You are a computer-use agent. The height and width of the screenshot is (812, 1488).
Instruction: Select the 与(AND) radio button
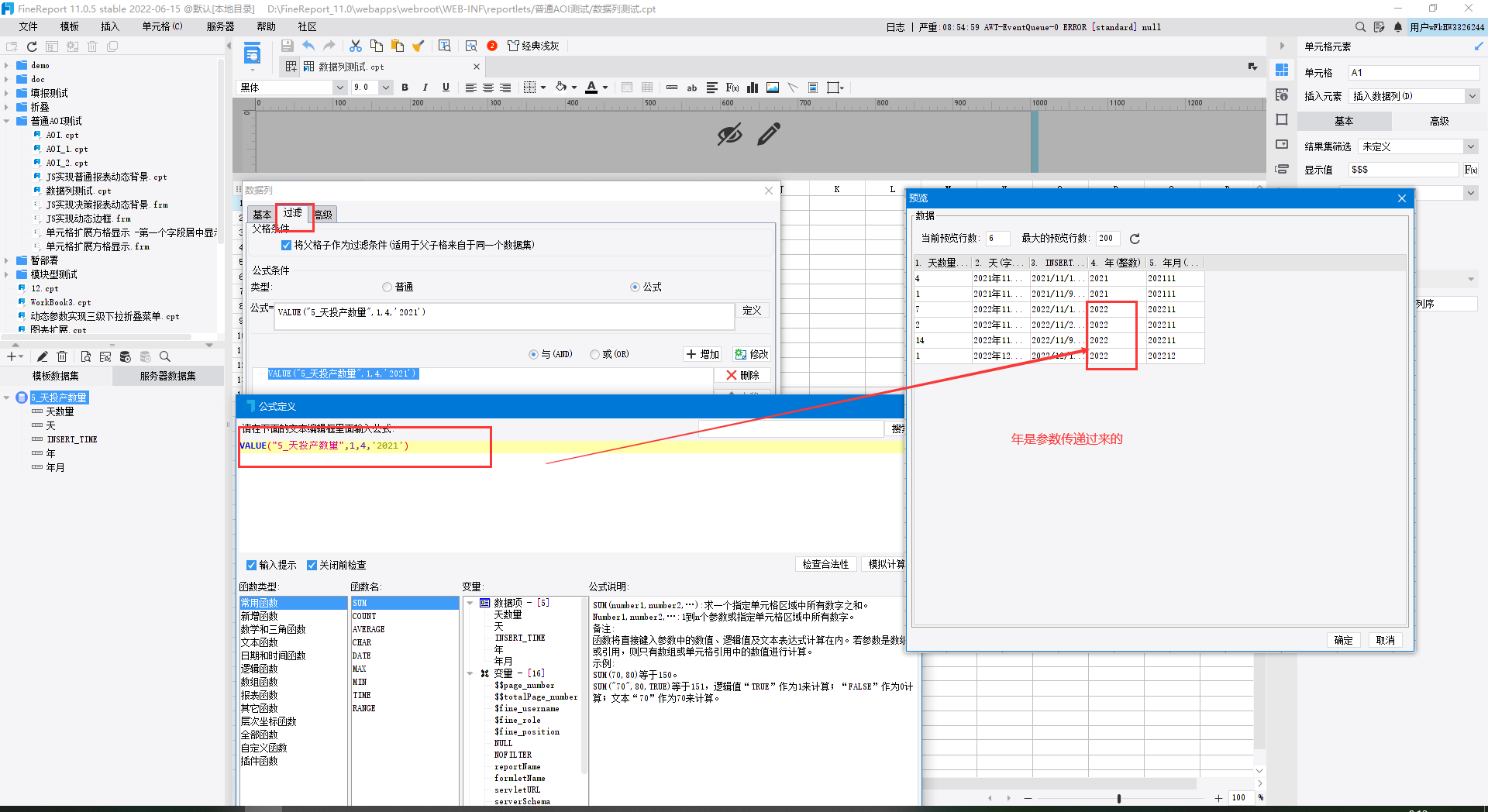click(533, 354)
